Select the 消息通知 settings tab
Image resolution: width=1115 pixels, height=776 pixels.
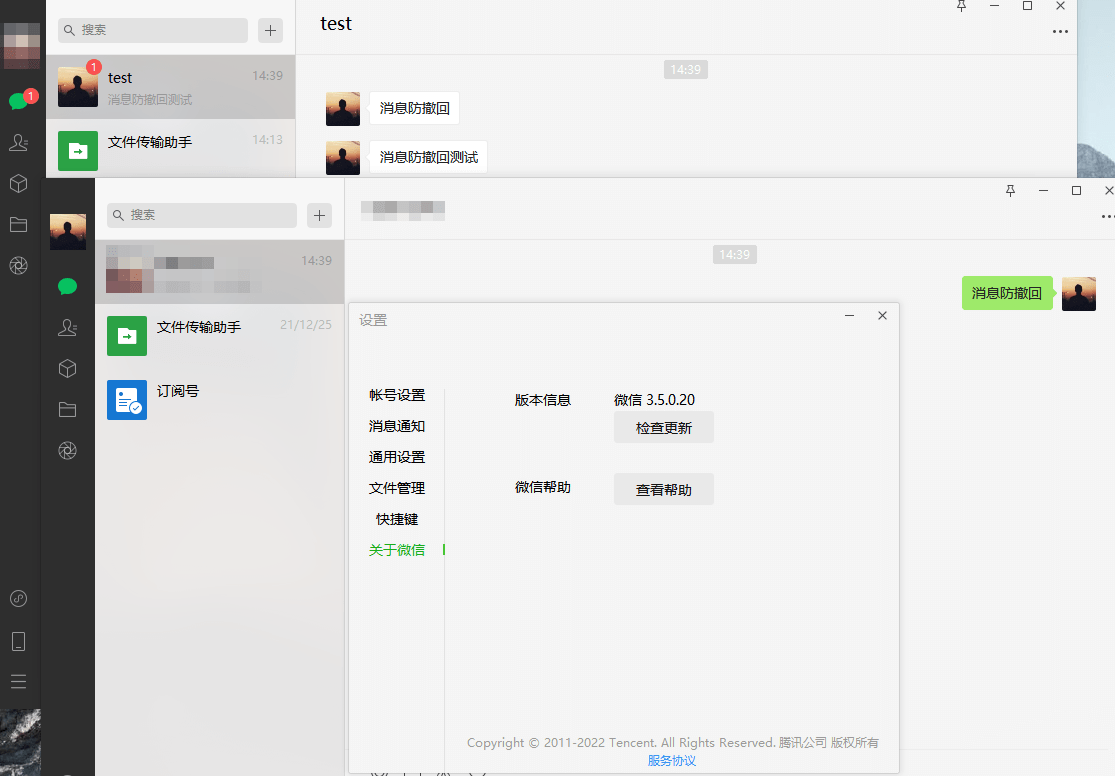click(397, 426)
